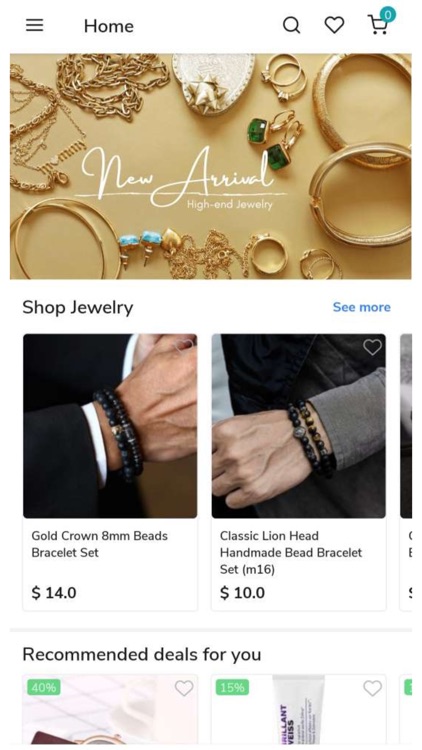Open Gold Crown bracelet product image
Image resolution: width=422 pixels, height=750 pixels.
point(110,426)
